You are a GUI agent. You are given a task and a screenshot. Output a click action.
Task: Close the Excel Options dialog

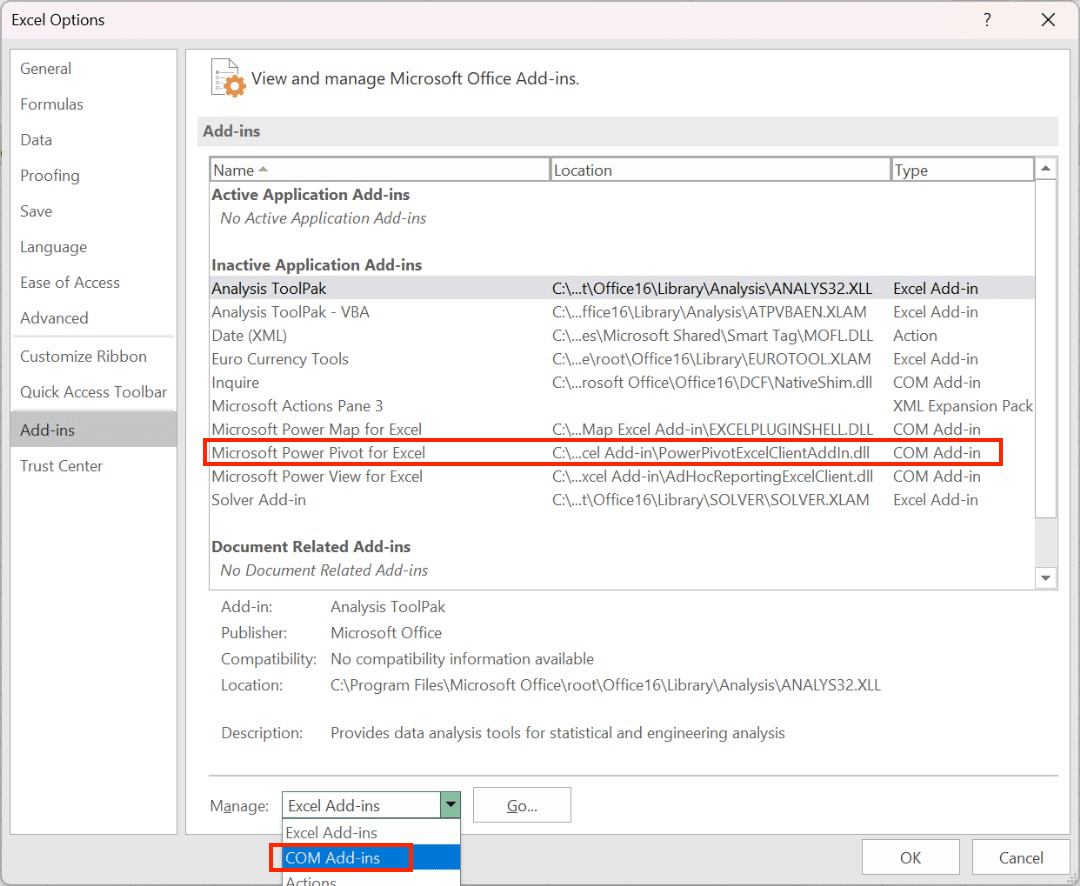pyautogui.click(x=1048, y=20)
